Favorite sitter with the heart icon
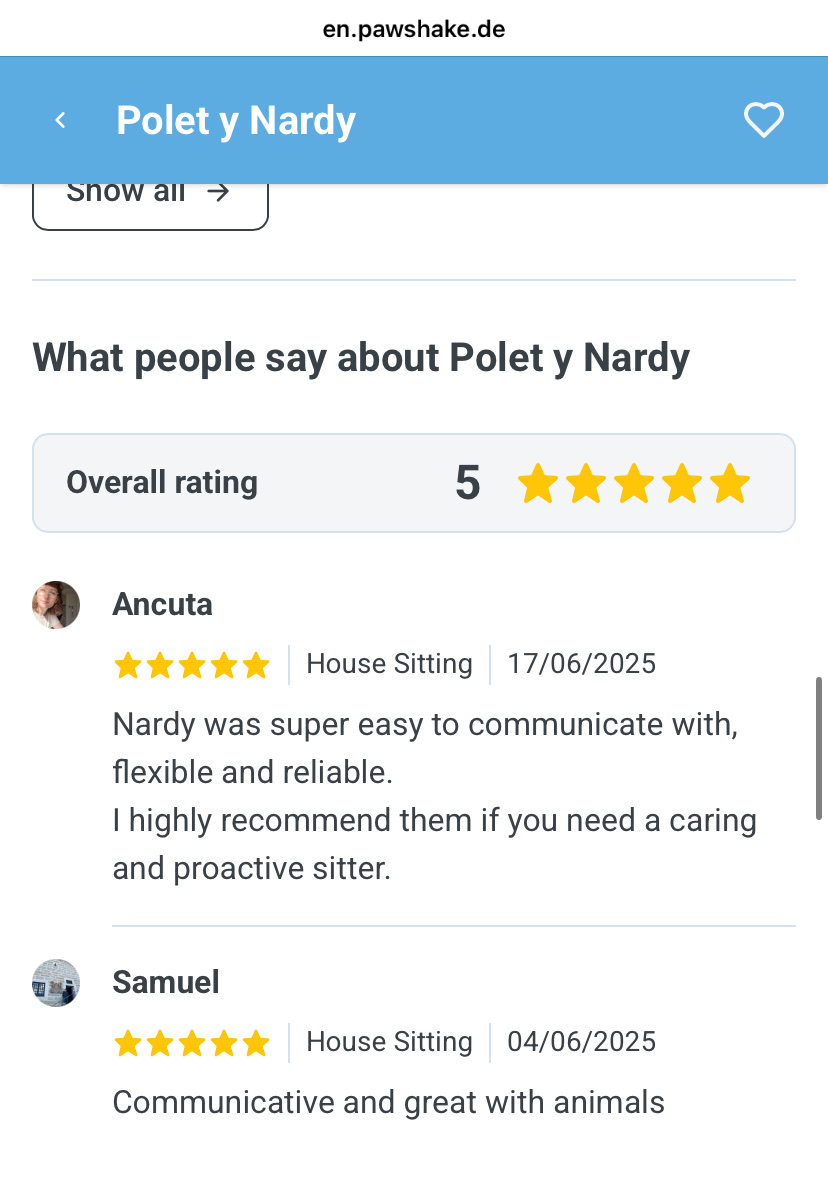828x1201 pixels. click(x=764, y=121)
